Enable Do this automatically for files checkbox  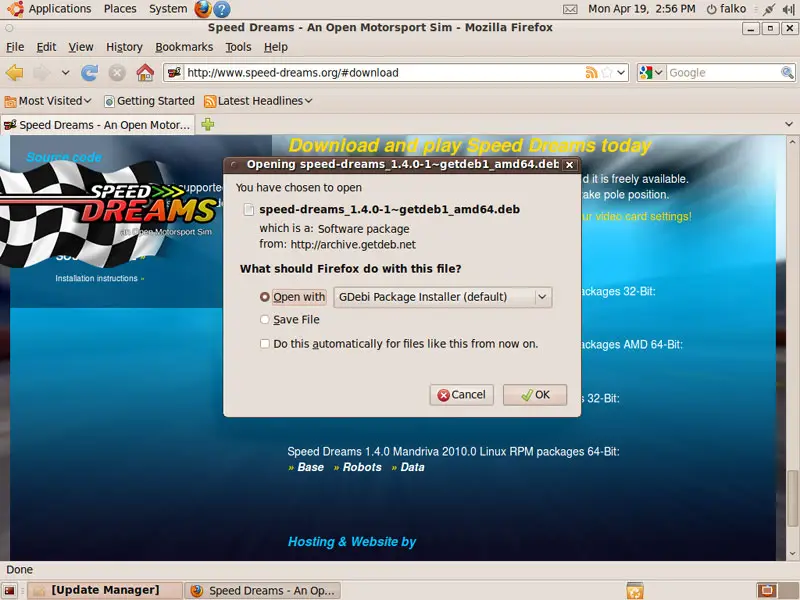click(x=264, y=344)
